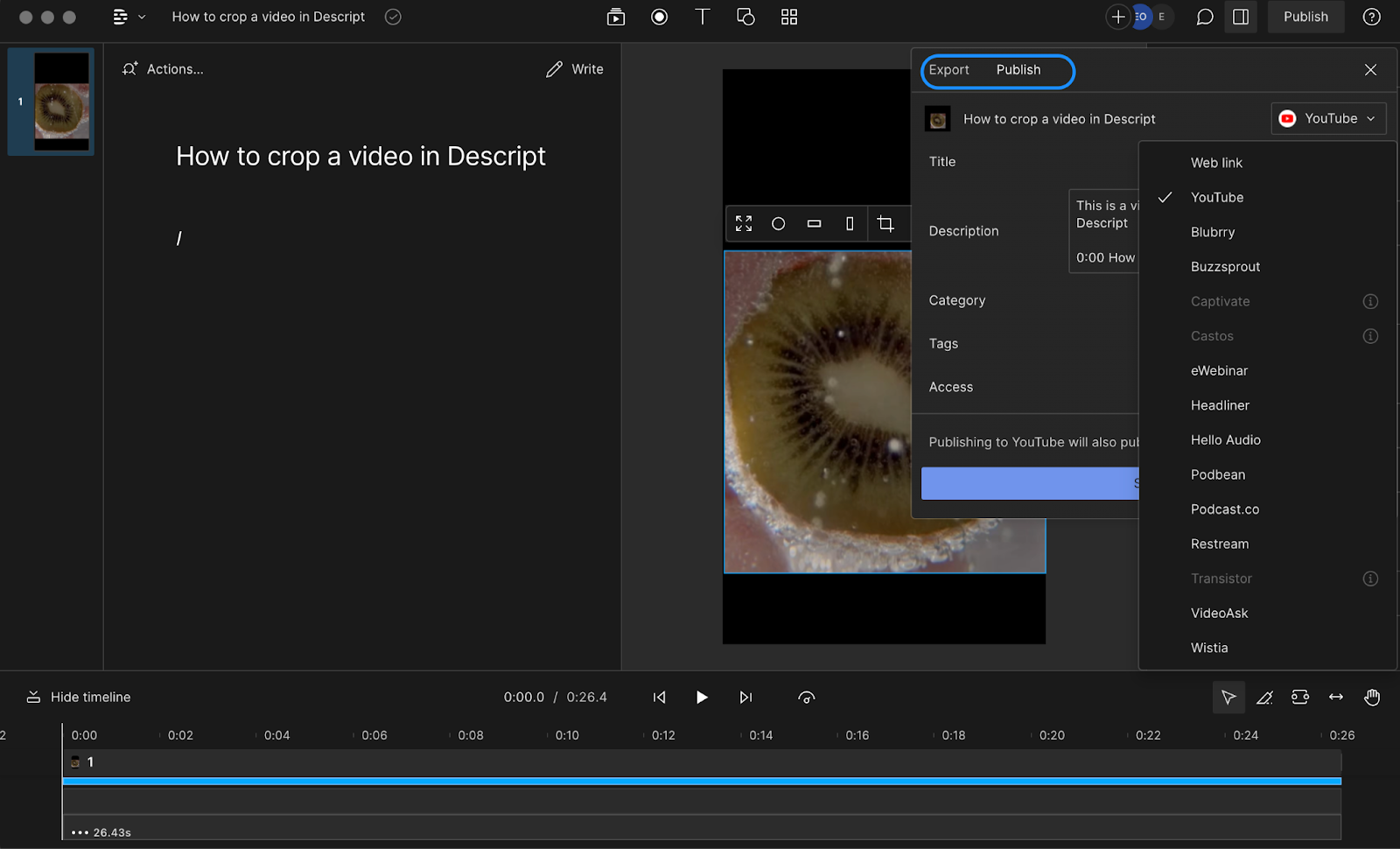Choose the vertical aspect ratio option
Viewport: 1400px width, 849px height.
pyautogui.click(x=849, y=223)
